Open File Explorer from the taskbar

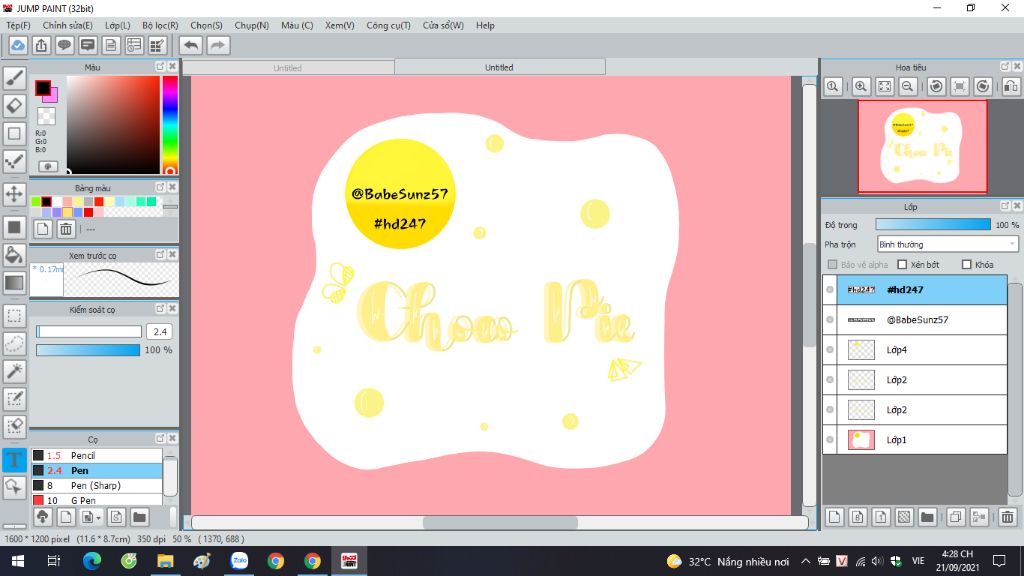[165, 561]
